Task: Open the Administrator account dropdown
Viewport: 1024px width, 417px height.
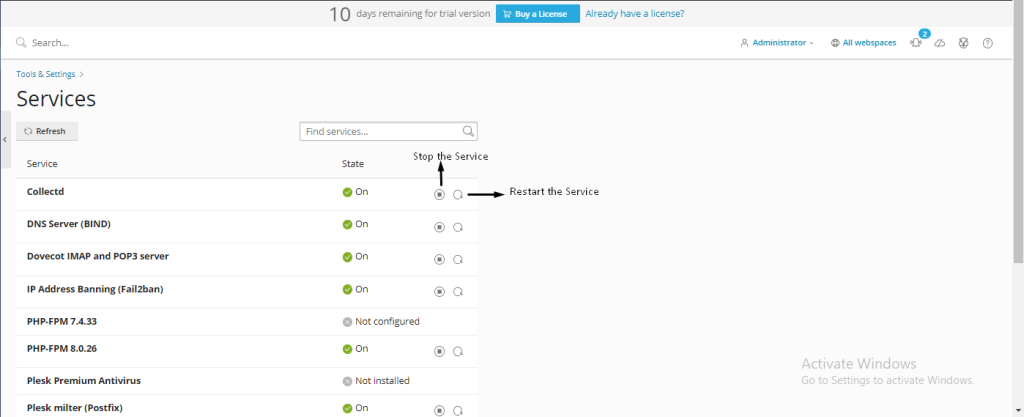Action: [x=777, y=43]
